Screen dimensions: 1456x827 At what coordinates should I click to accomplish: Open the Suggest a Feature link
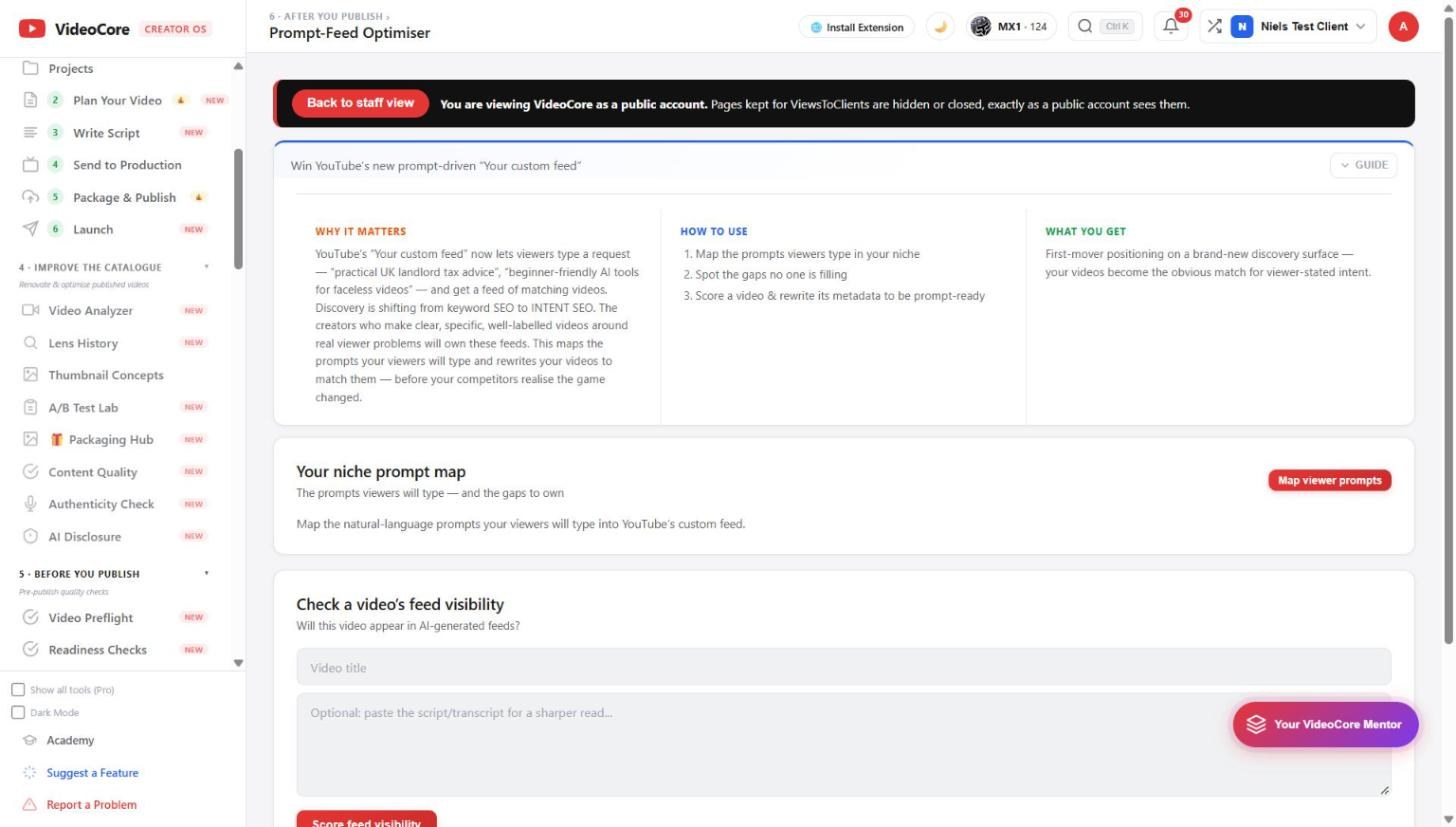(x=92, y=773)
